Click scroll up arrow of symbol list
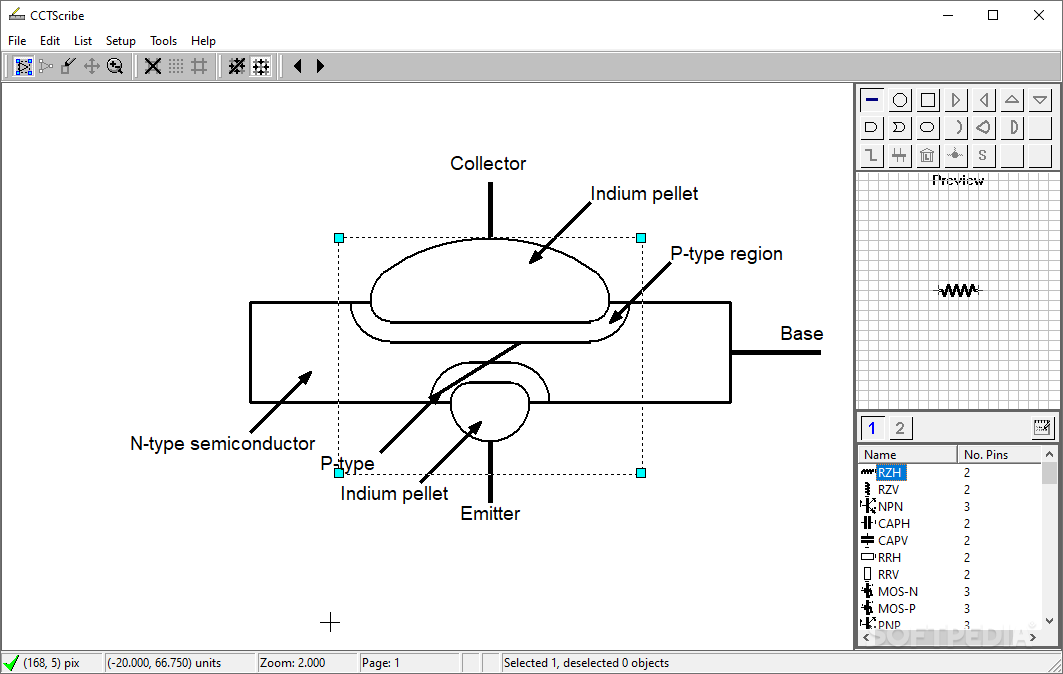The image size is (1063, 674). [x=1049, y=454]
